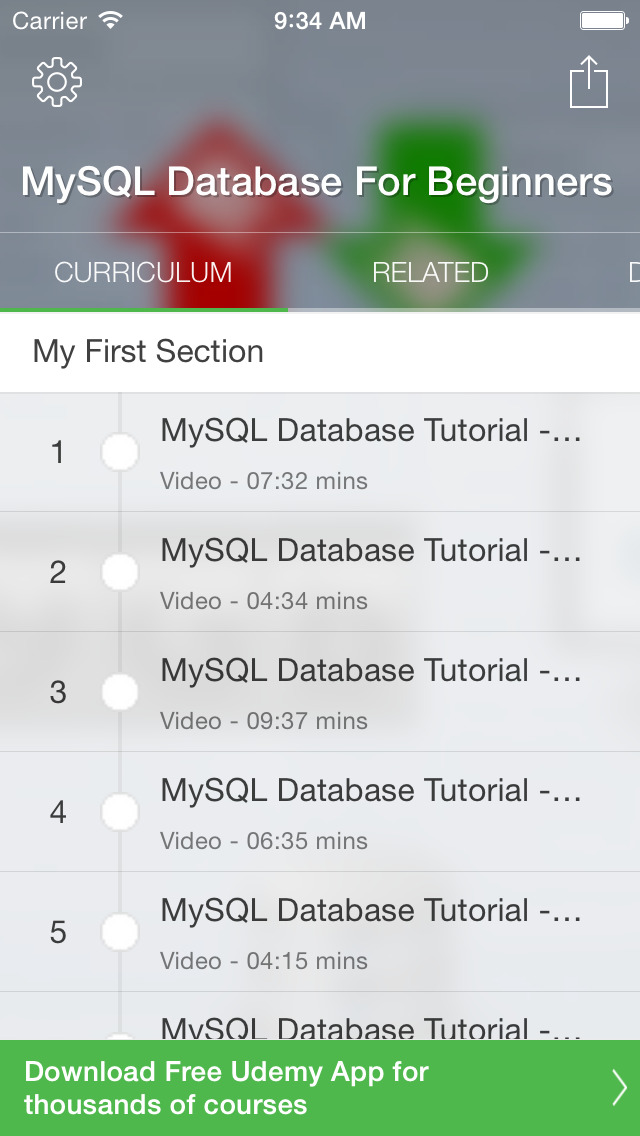Open settings via the gear icon
Image resolution: width=640 pixels, height=1136 pixels.
coord(57,83)
